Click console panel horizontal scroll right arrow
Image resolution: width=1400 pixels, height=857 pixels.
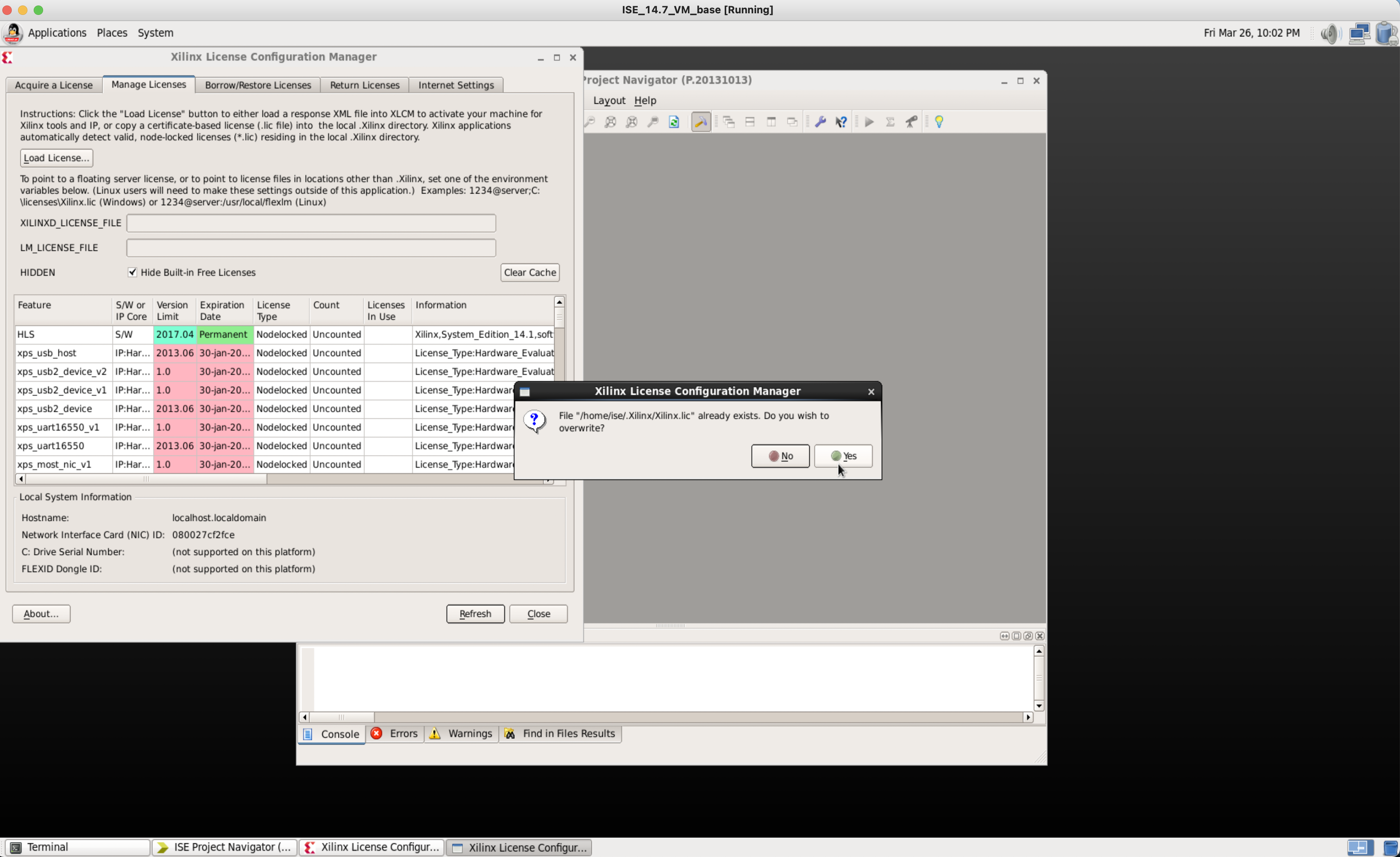click(1028, 717)
